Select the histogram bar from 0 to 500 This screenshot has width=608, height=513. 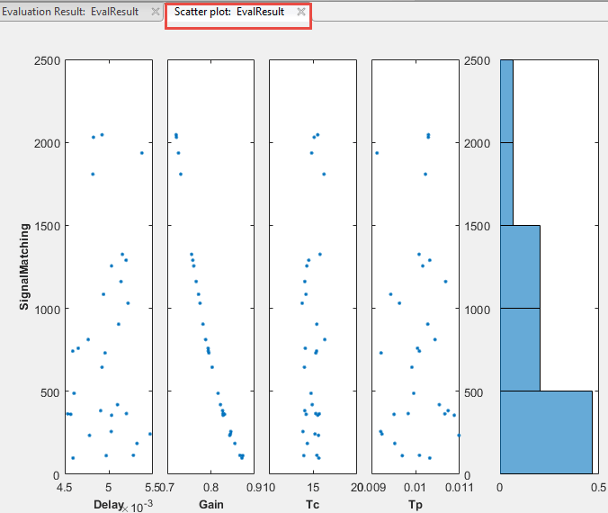(x=546, y=432)
